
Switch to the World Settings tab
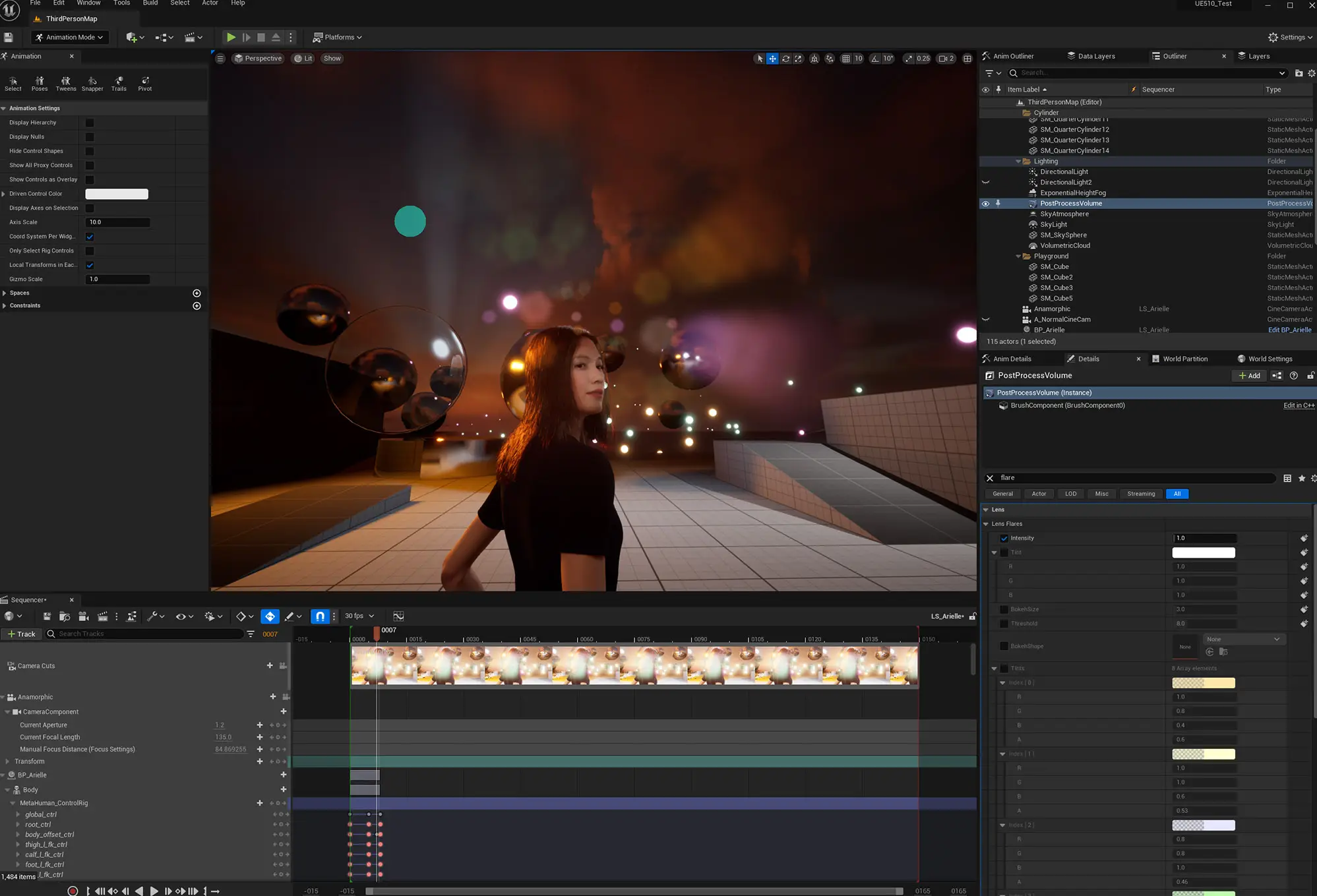click(x=1269, y=359)
